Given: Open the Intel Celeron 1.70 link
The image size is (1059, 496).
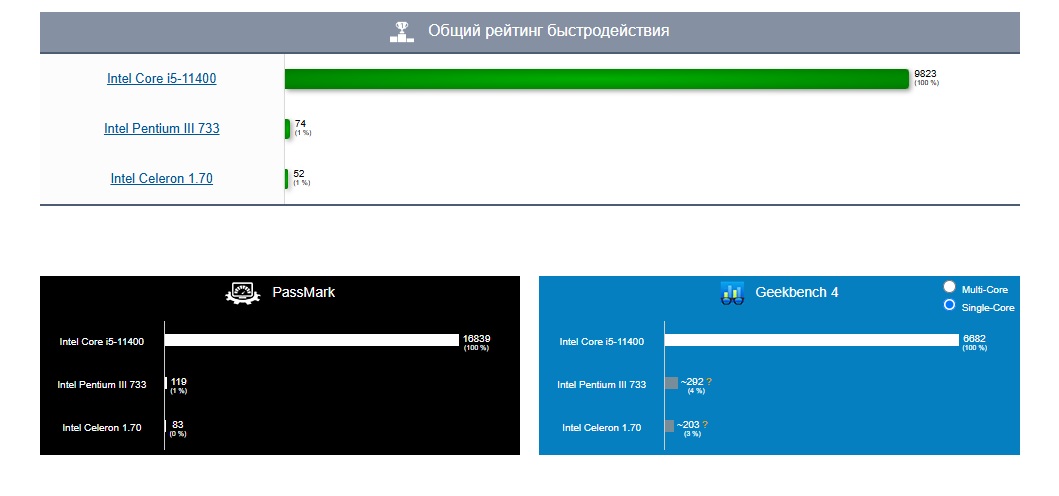Looking at the screenshot, I should click(x=161, y=178).
